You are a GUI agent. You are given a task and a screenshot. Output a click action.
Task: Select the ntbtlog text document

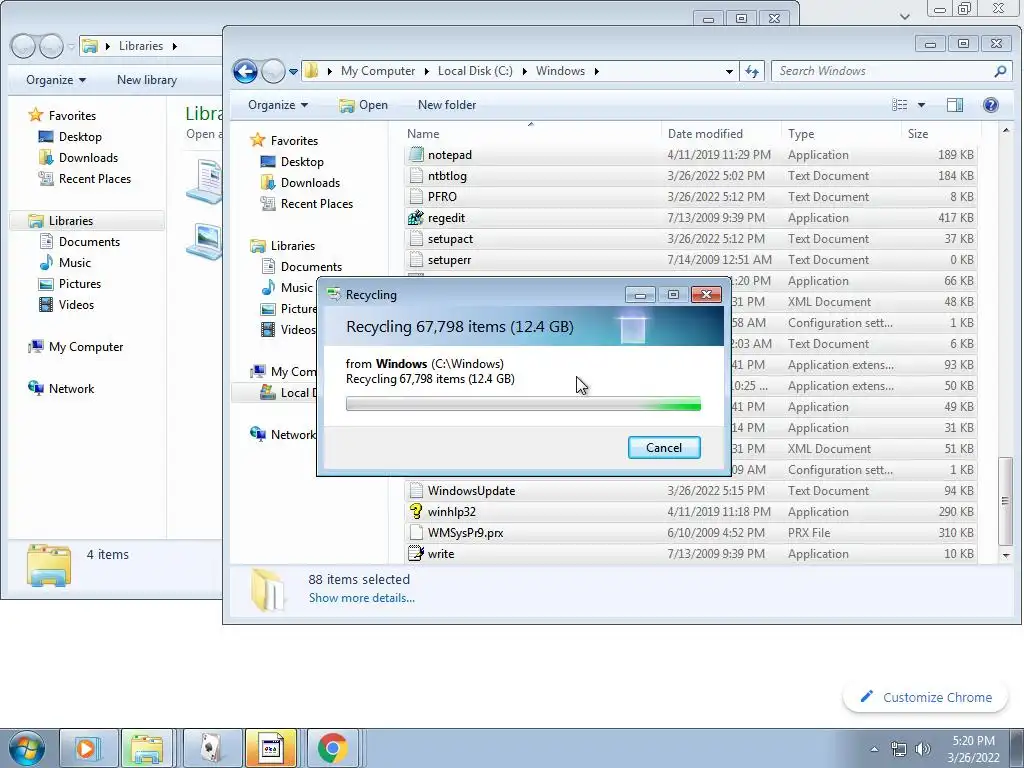click(690, 176)
